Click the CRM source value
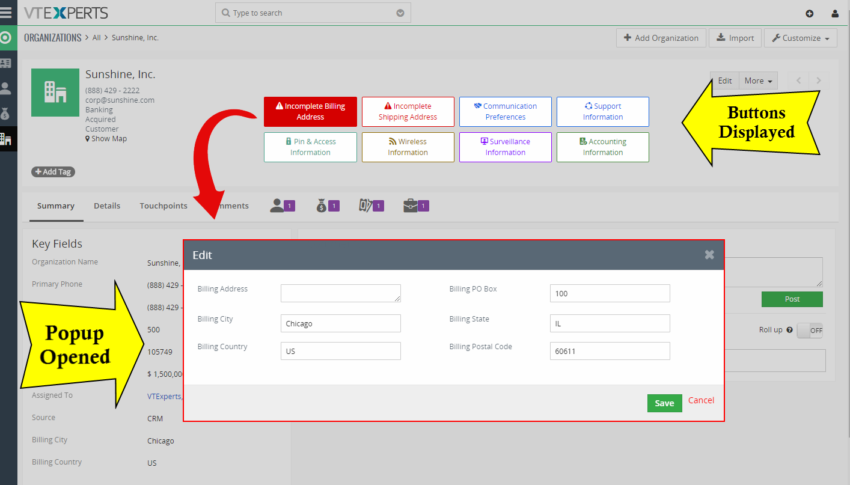The width and height of the screenshot is (850, 485). 155,419
